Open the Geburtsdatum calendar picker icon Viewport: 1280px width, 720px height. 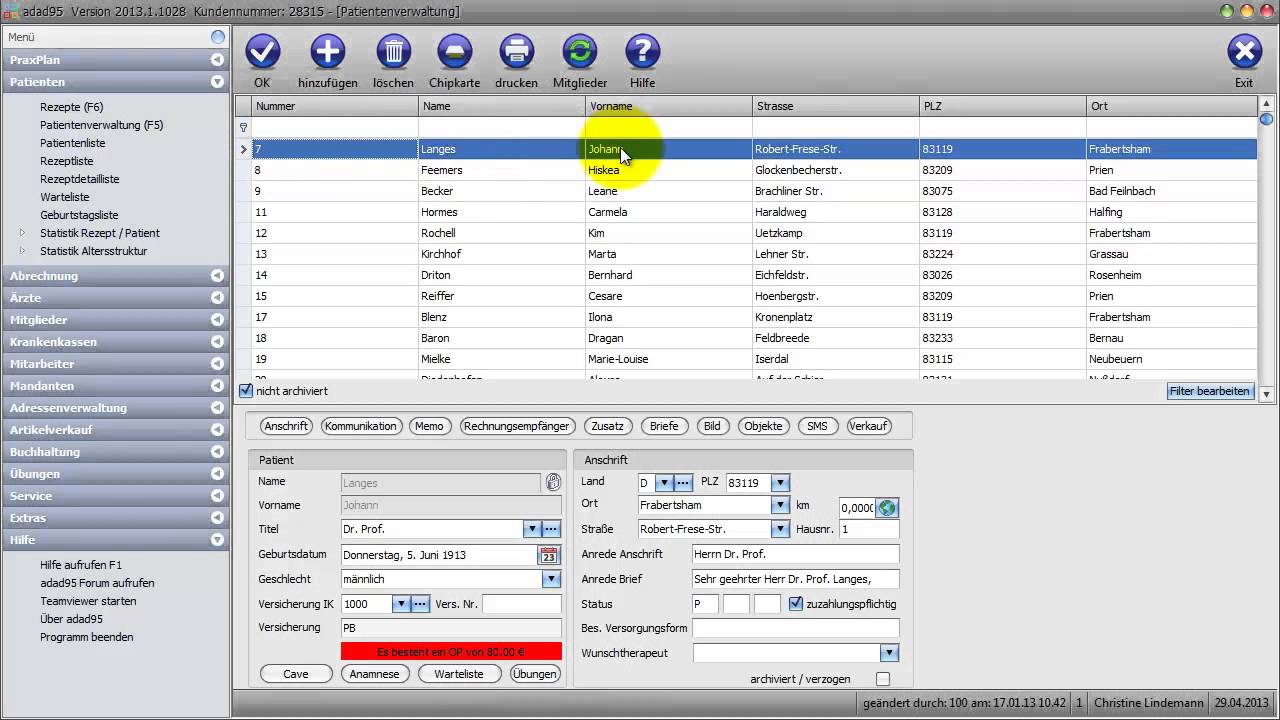[x=549, y=555]
